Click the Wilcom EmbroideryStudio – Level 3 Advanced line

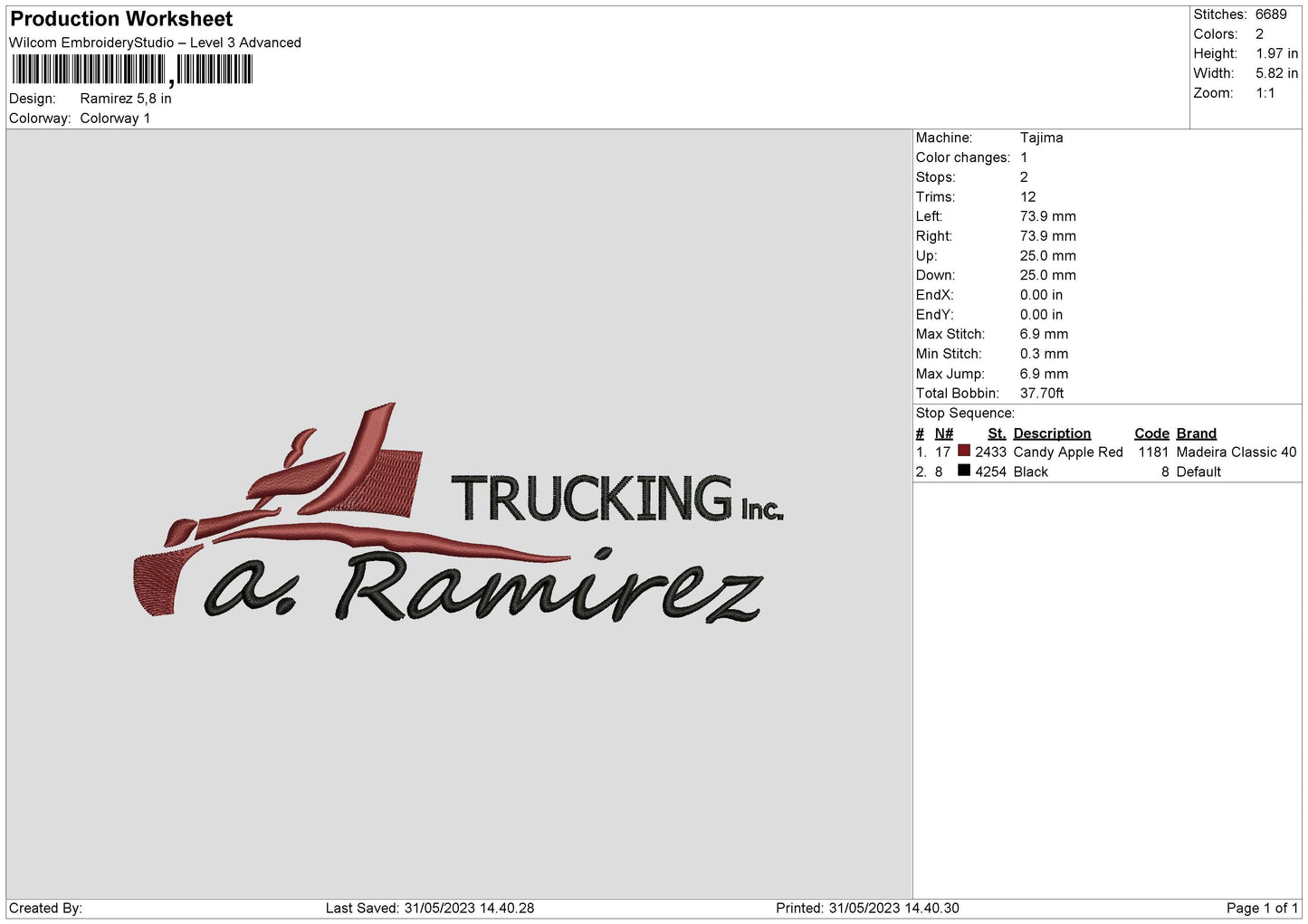pyautogui.click(x=155, y=43)
